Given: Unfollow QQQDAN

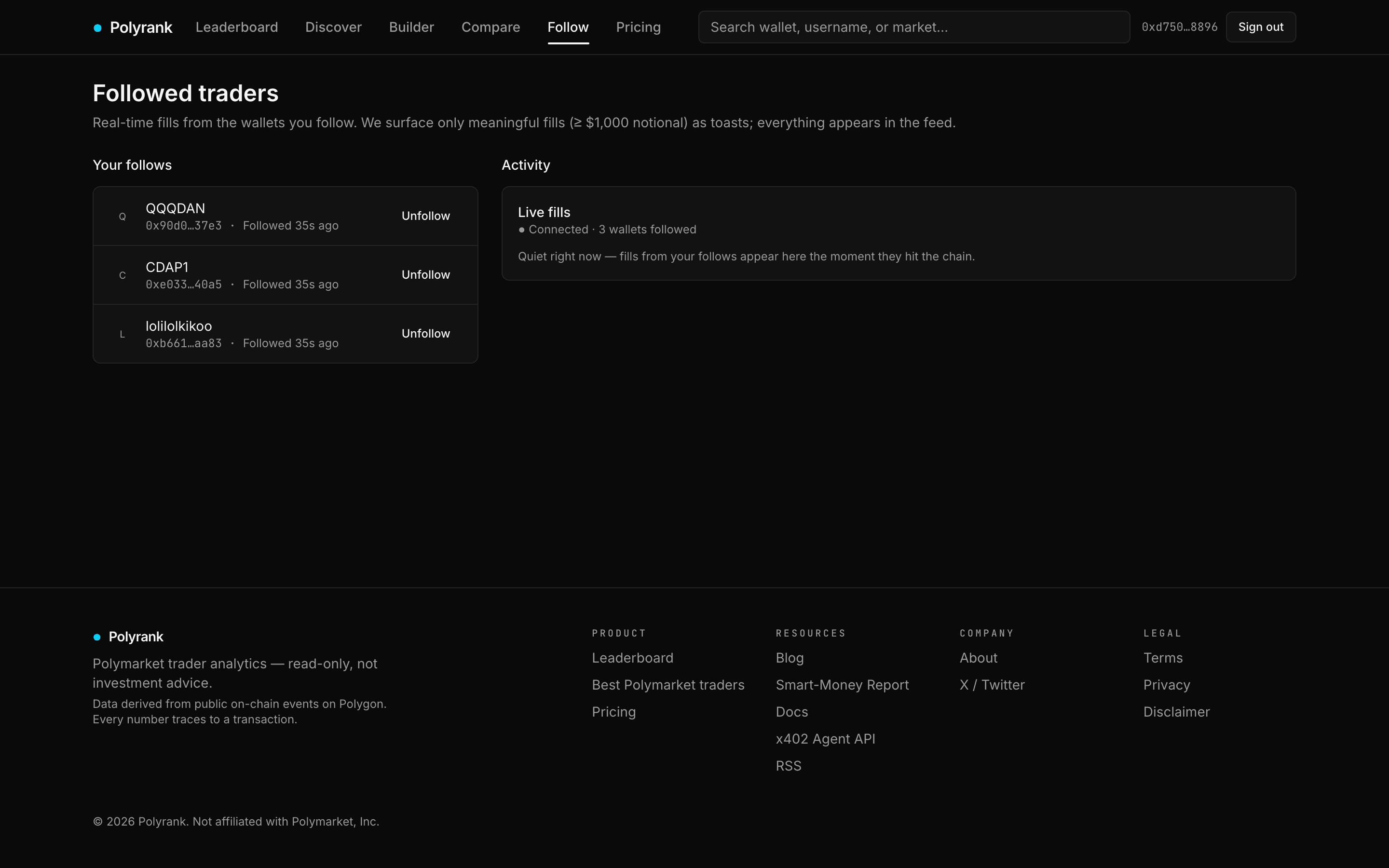Looking at the screenshot, I should pos(425,216).
